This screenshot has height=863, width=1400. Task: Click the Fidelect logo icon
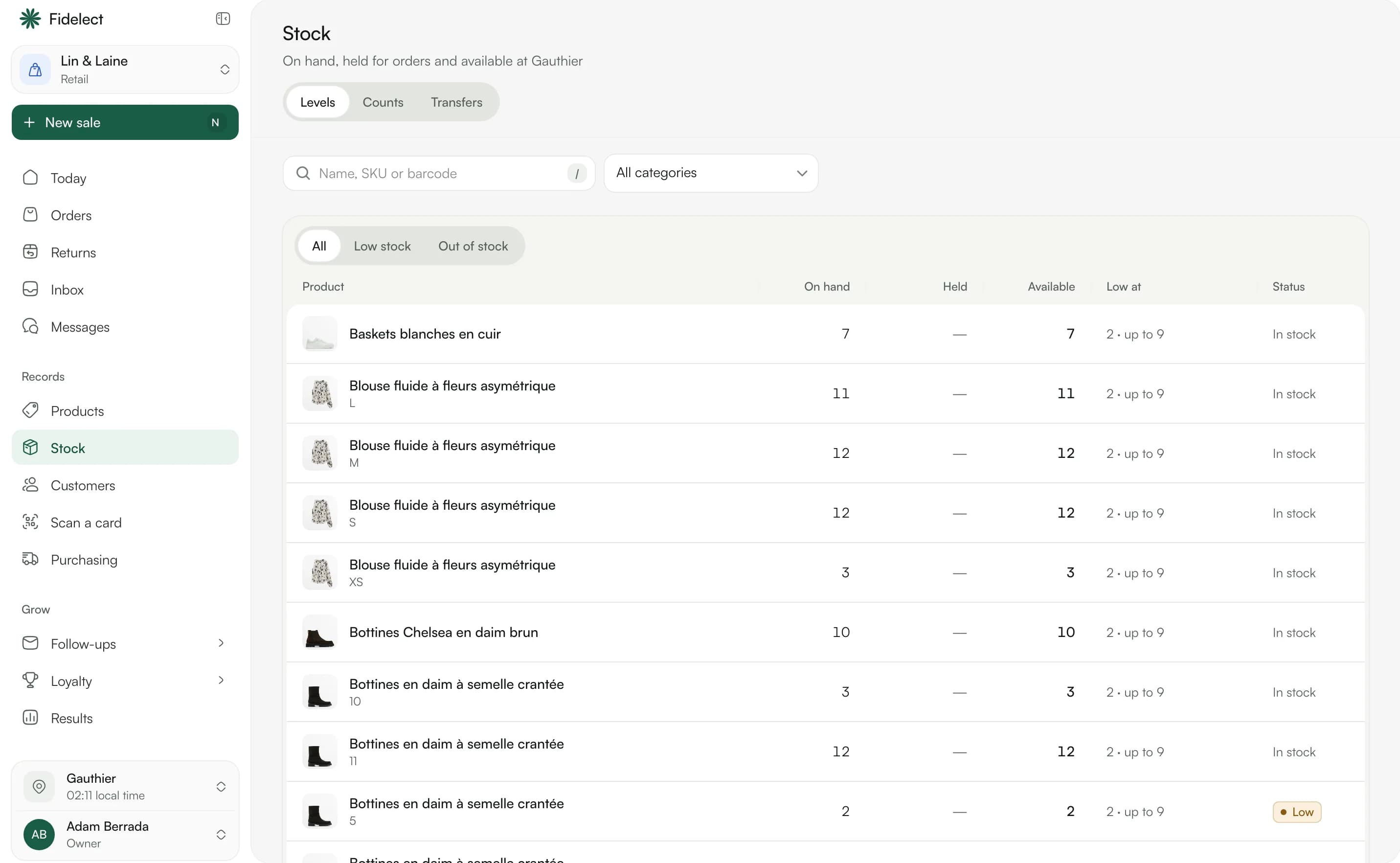[30, 19]
